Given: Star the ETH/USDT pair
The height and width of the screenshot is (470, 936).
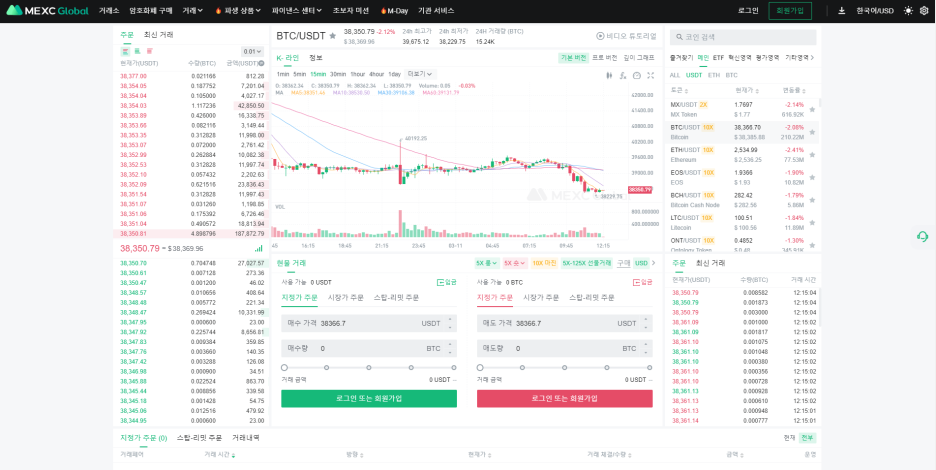Looking at the screenshot, I should (x=812, y=155).
